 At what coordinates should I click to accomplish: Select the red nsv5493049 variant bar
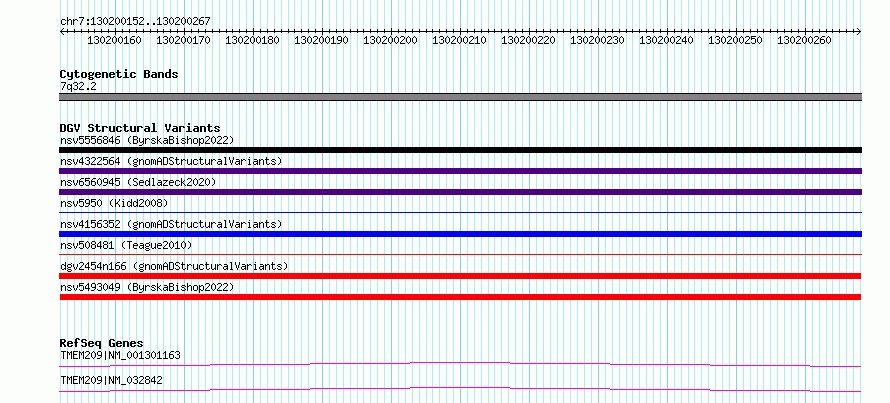point(460,297)
